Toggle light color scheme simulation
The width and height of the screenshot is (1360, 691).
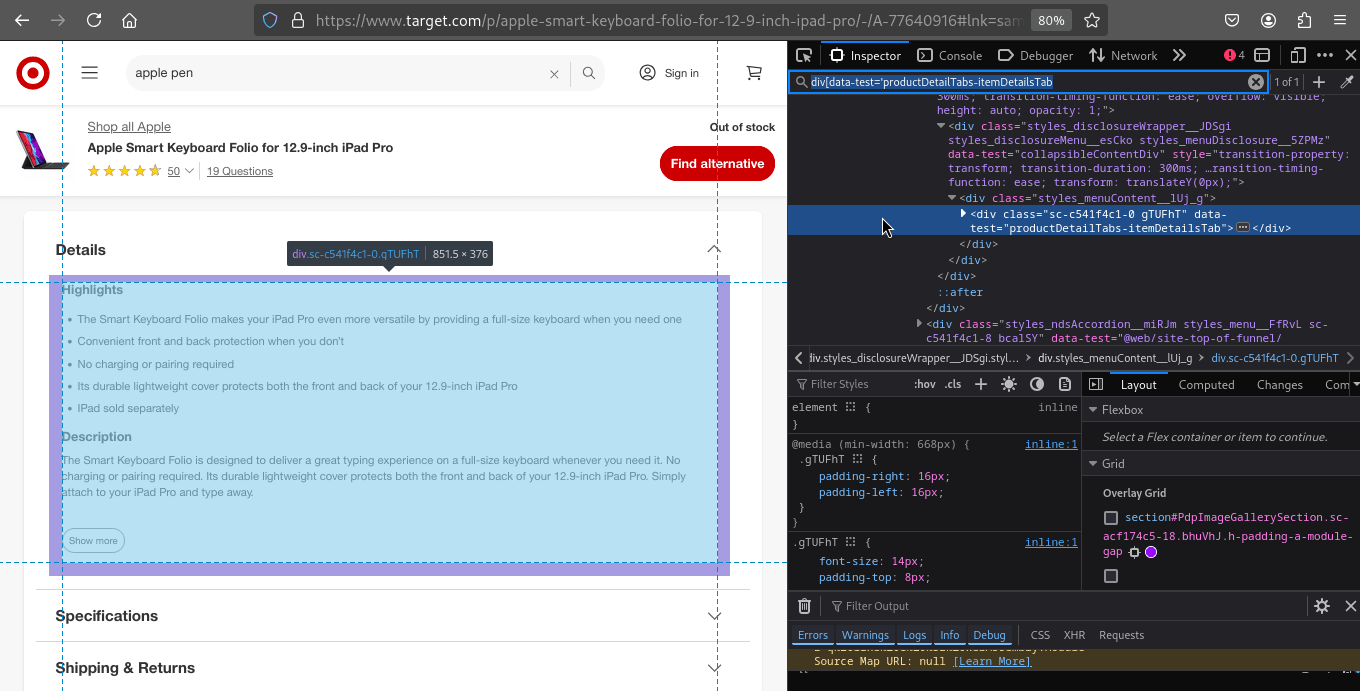click(1008, 384)
